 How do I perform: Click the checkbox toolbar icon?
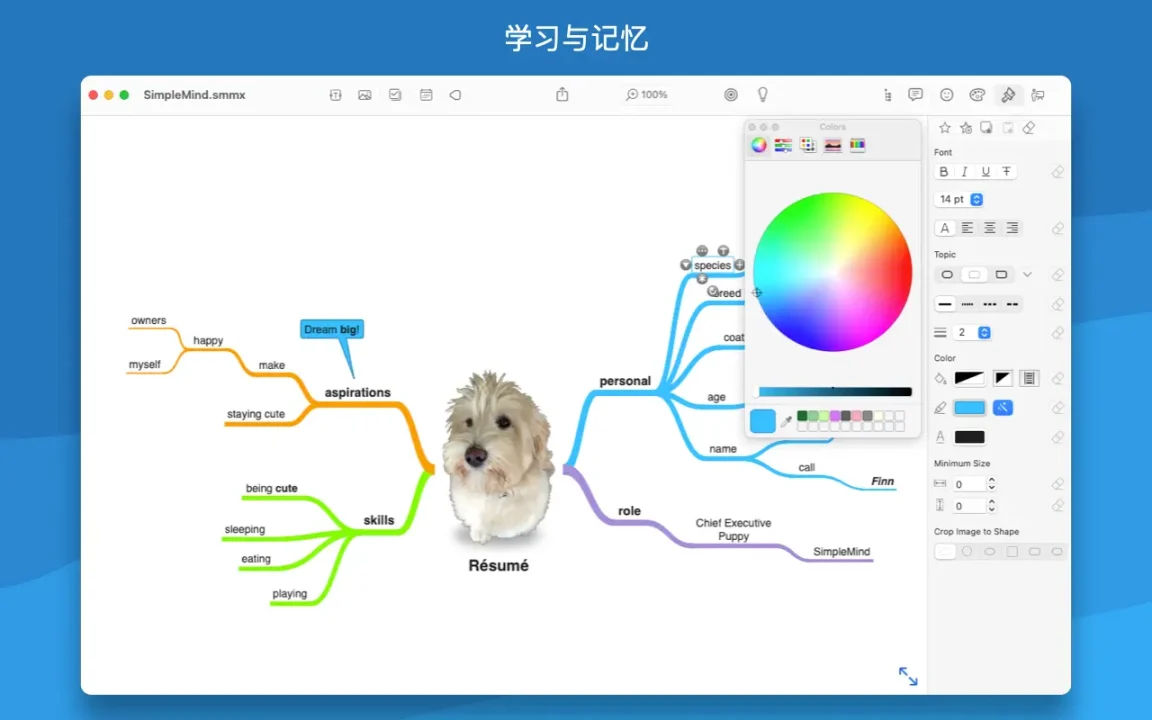[x=395, y=95]
